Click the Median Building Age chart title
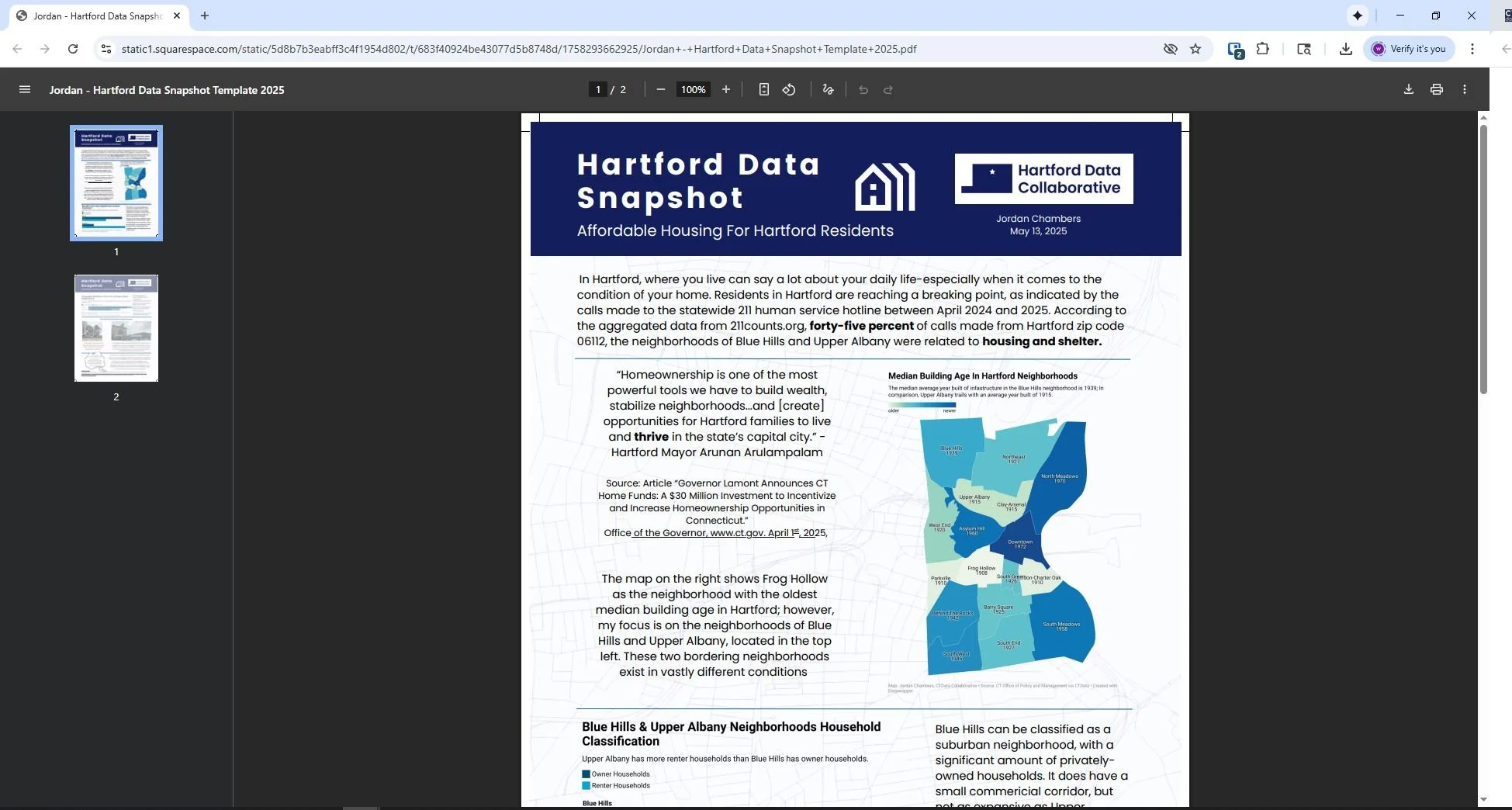This screenshot has height=810, width=1512. tap(982, 376)
